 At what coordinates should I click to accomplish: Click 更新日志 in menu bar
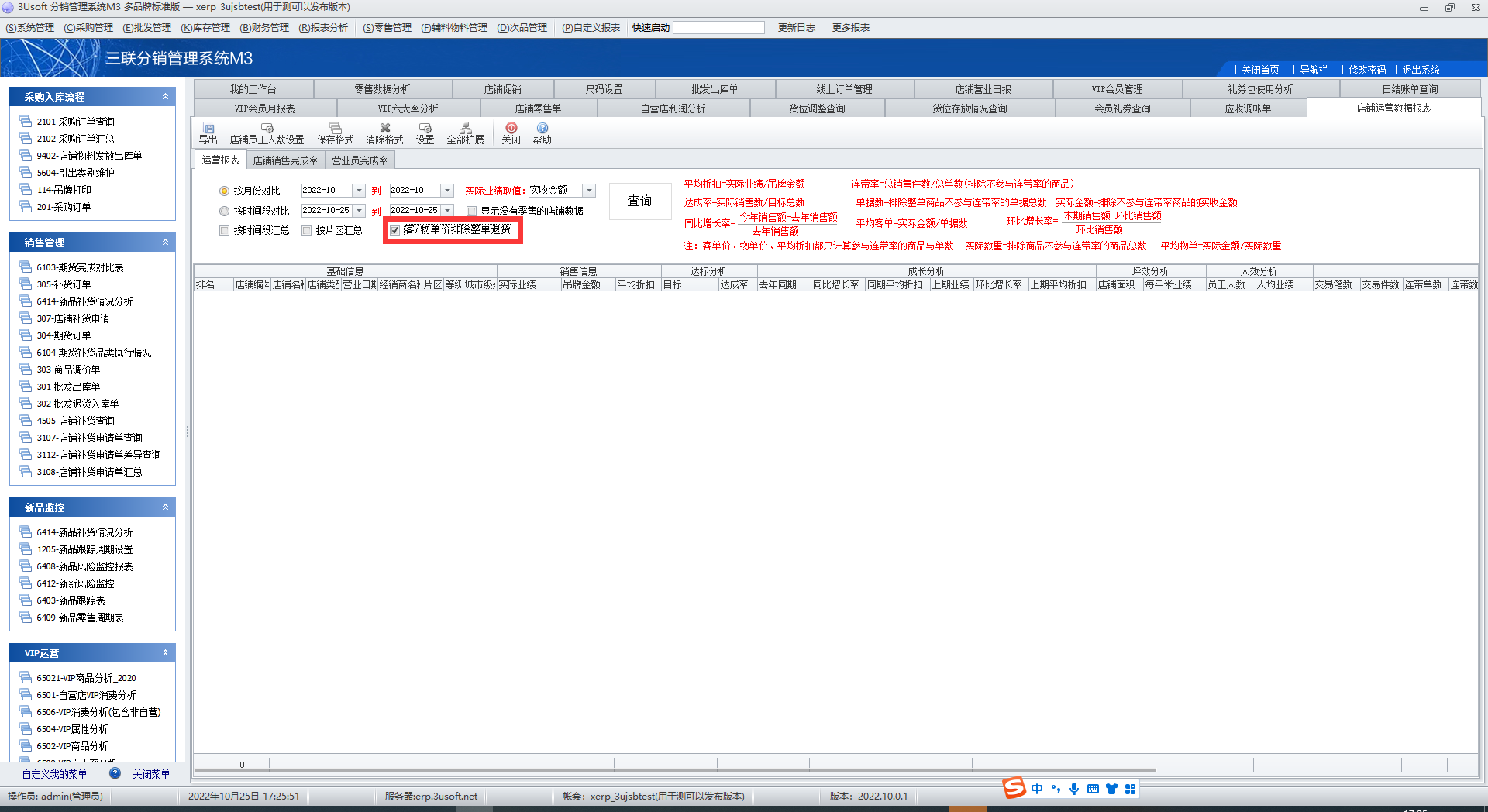pos(797,28)
